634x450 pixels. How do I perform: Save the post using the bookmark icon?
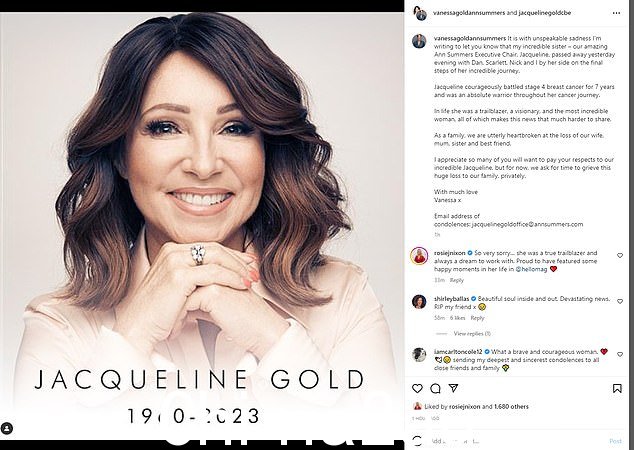pyautogui.click(x=617, y=389)
